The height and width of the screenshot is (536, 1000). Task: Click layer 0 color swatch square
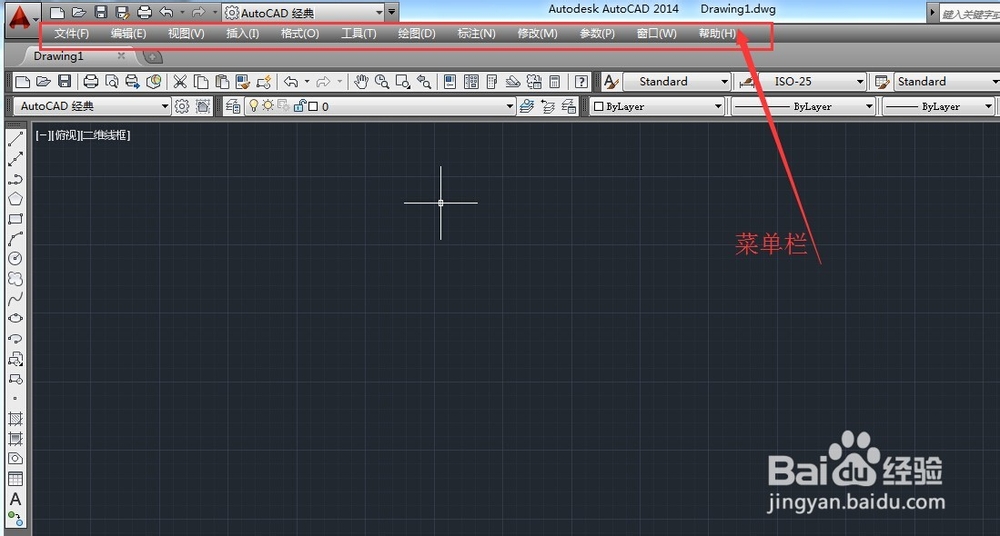[x=313, y=107]
